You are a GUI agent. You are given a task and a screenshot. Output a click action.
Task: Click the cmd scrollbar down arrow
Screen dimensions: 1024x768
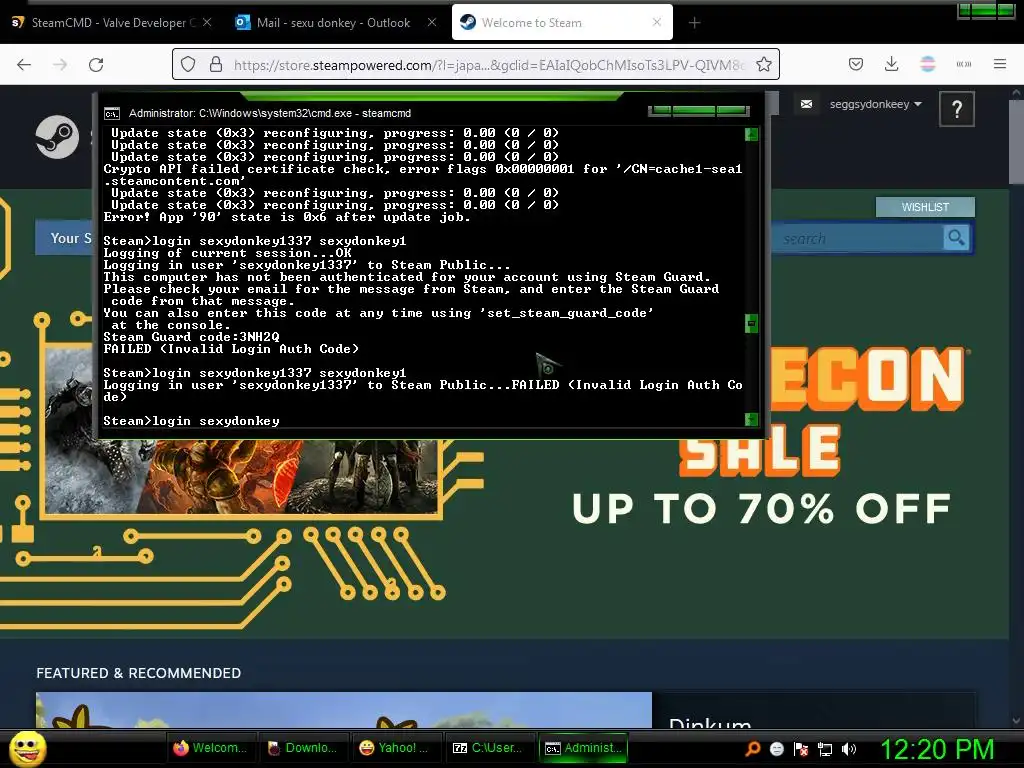tap(751, 419)
